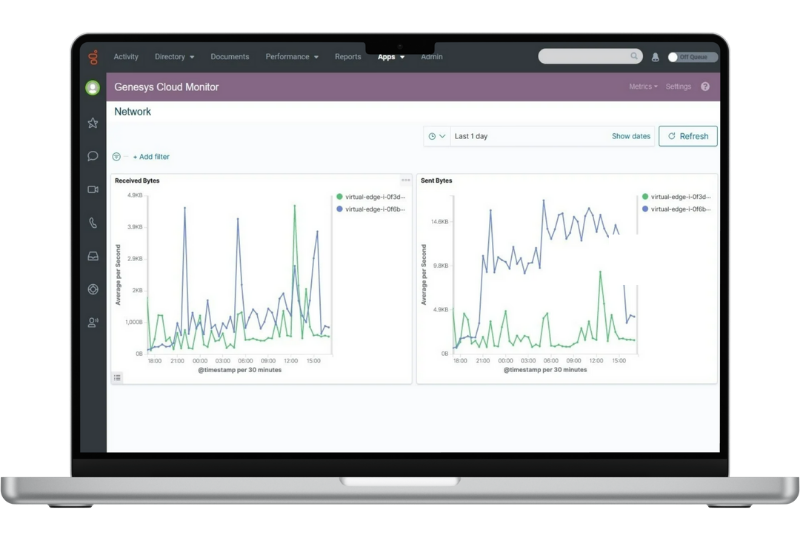Screen dimensions: 800x533
Task: Click the Show dates link
Action: [x=631, y=136]
